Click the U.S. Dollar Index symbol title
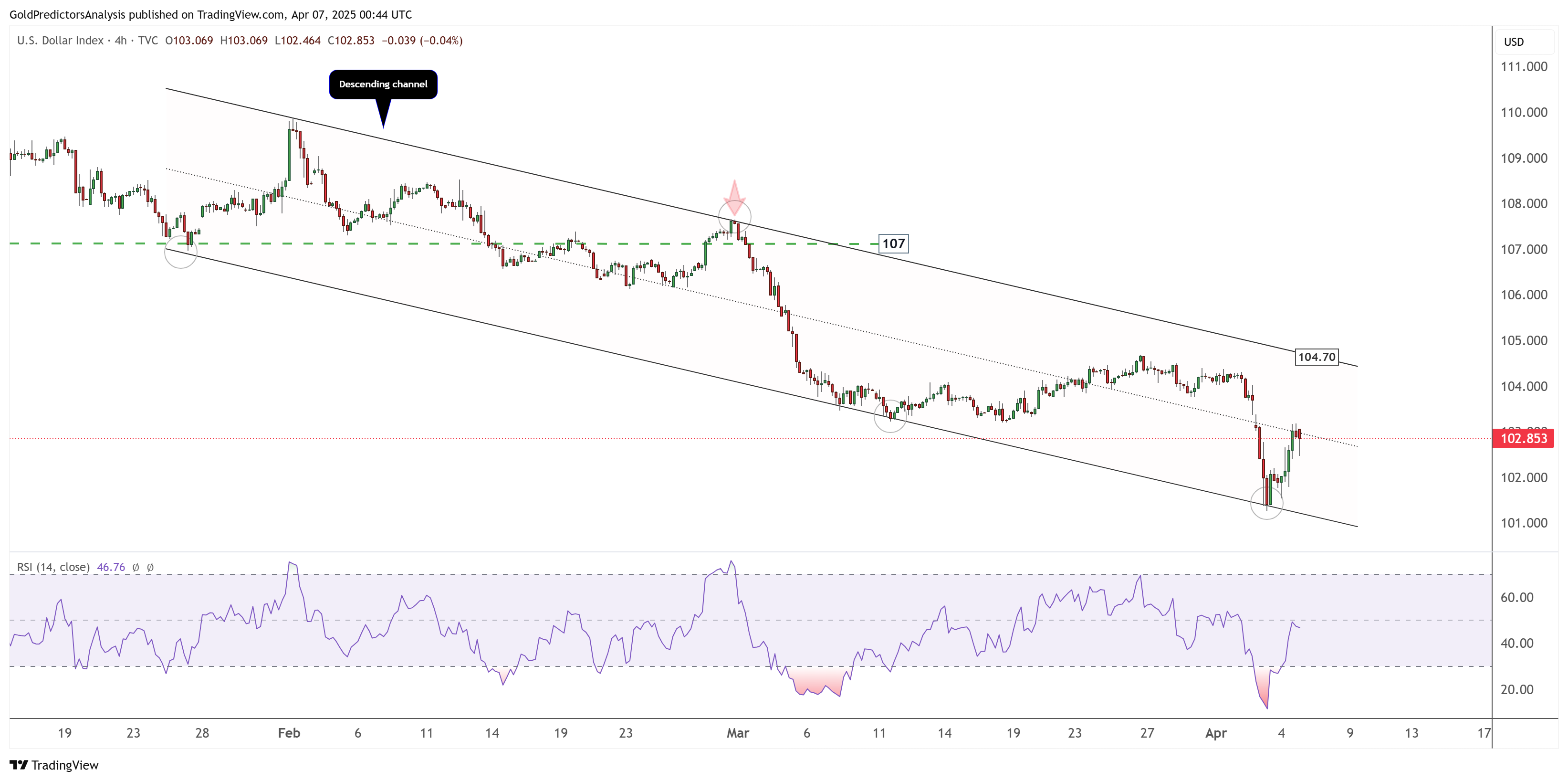Image resolution: width=1568 pixels, height=782 pixels. pos(60,41)
